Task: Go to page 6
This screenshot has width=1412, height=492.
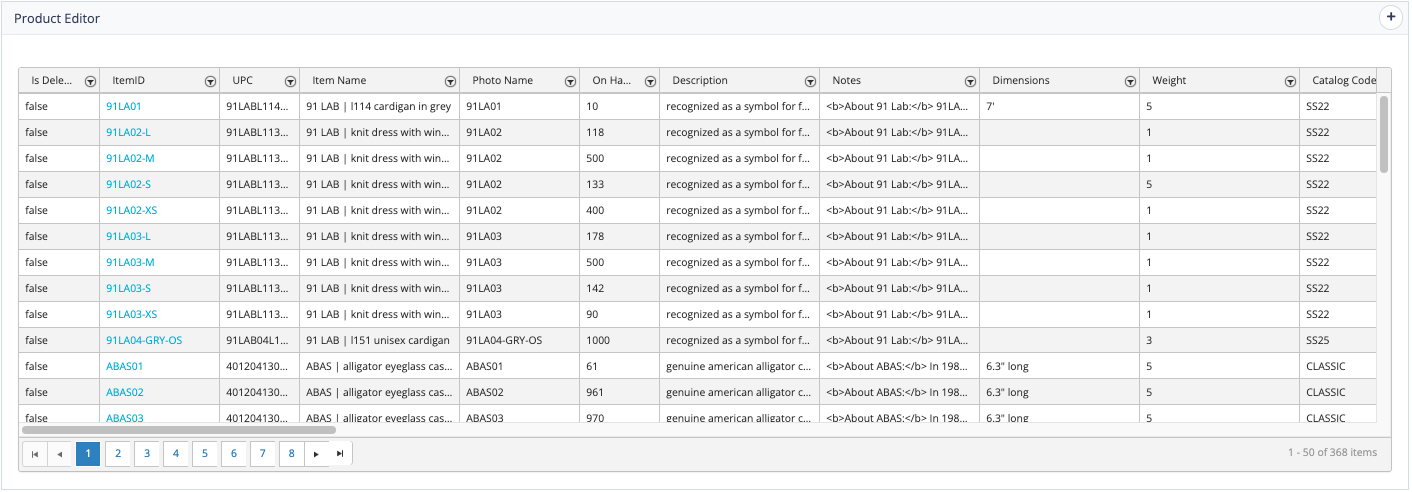Action: (x=233, y=454)
